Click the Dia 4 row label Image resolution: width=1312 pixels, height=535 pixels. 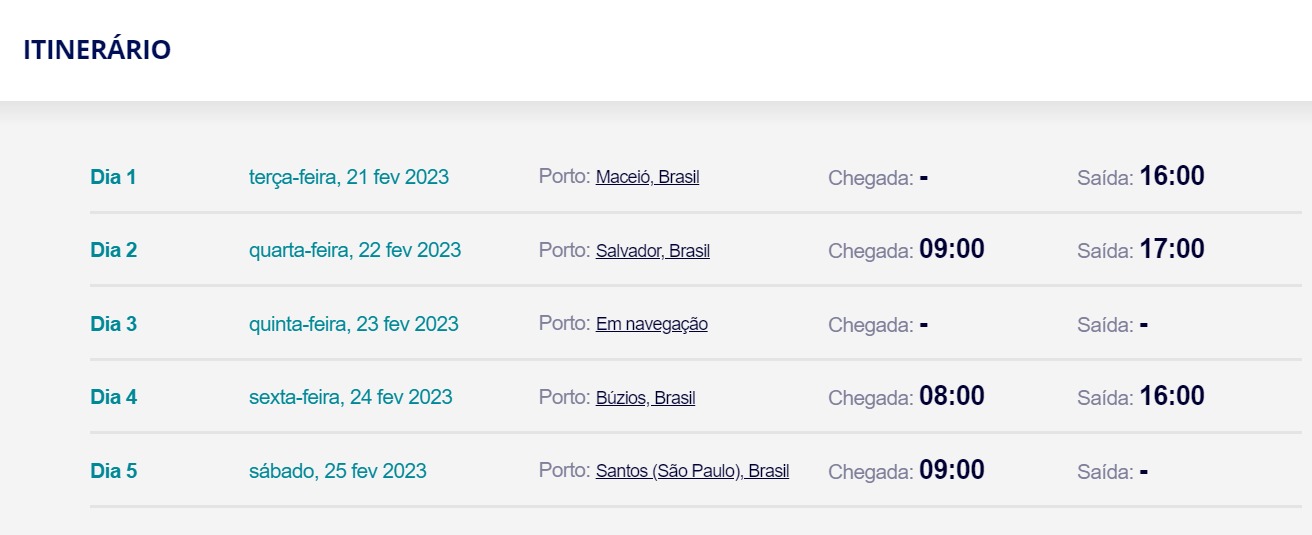[x=113, y=397]
